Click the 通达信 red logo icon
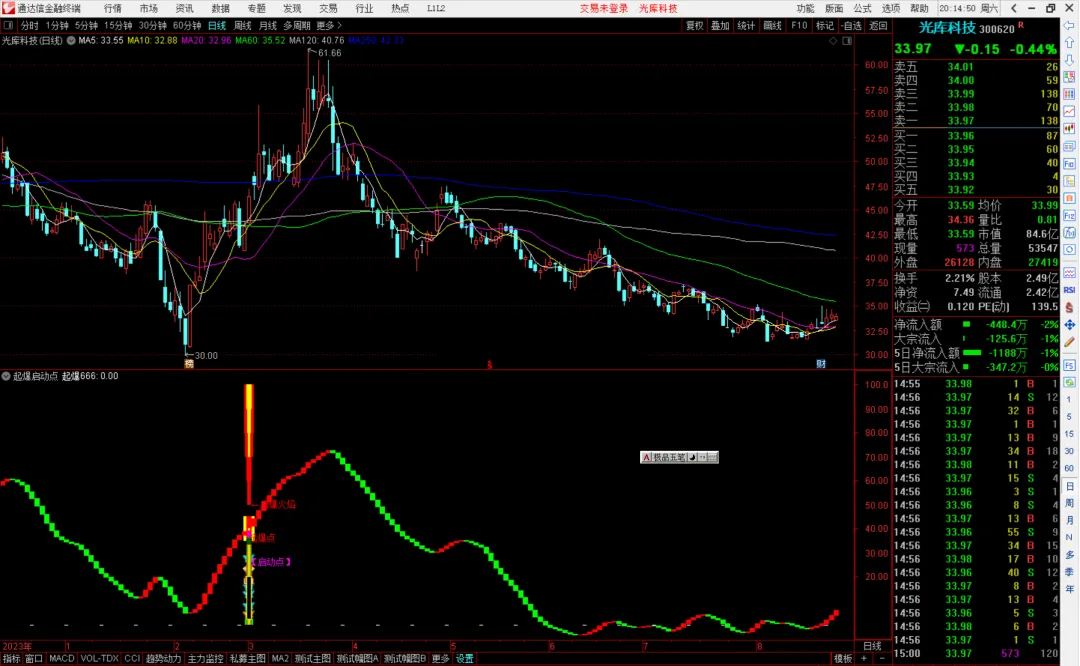Image resolution: width=1080 pixels, height=666 pixels. point(8,8)
